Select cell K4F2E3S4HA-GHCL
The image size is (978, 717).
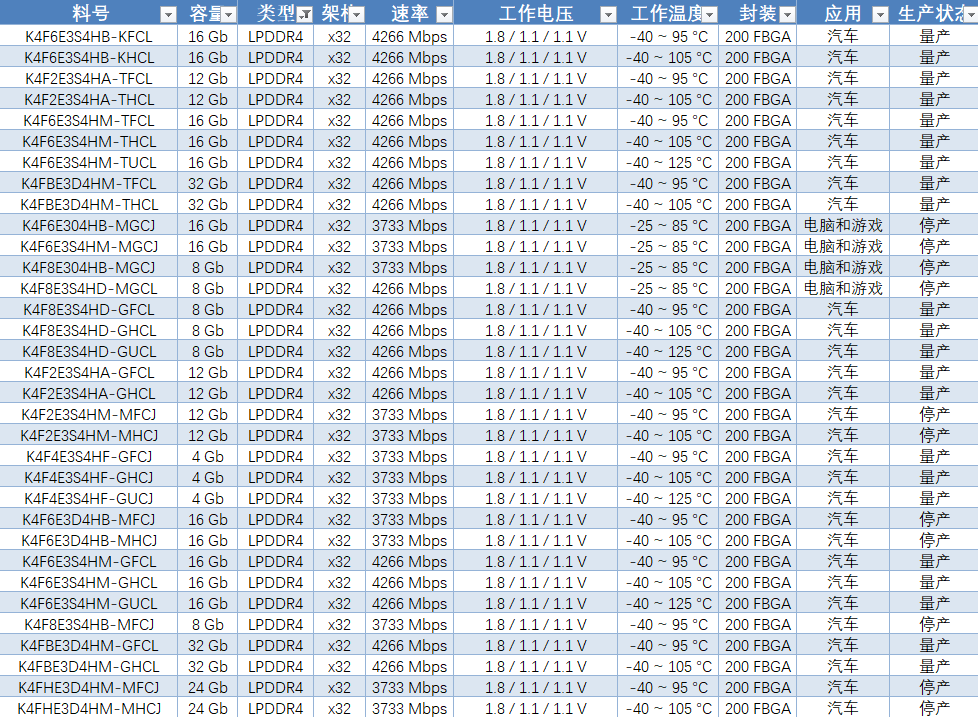click(89, 394)
